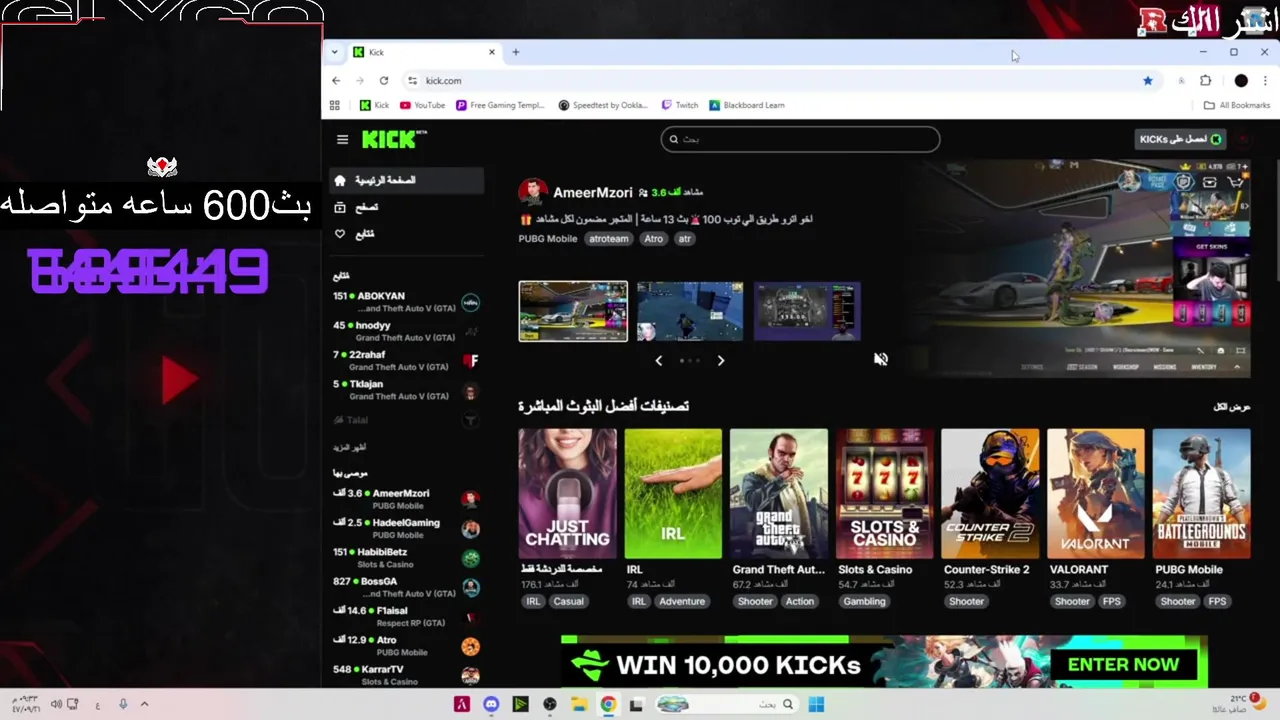
Task: Open the Free Gaming Templ... bookmark
Action: point(500,105)
